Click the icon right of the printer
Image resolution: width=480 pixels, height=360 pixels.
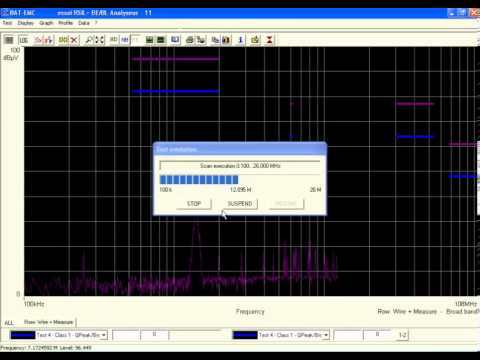(201, 40)
